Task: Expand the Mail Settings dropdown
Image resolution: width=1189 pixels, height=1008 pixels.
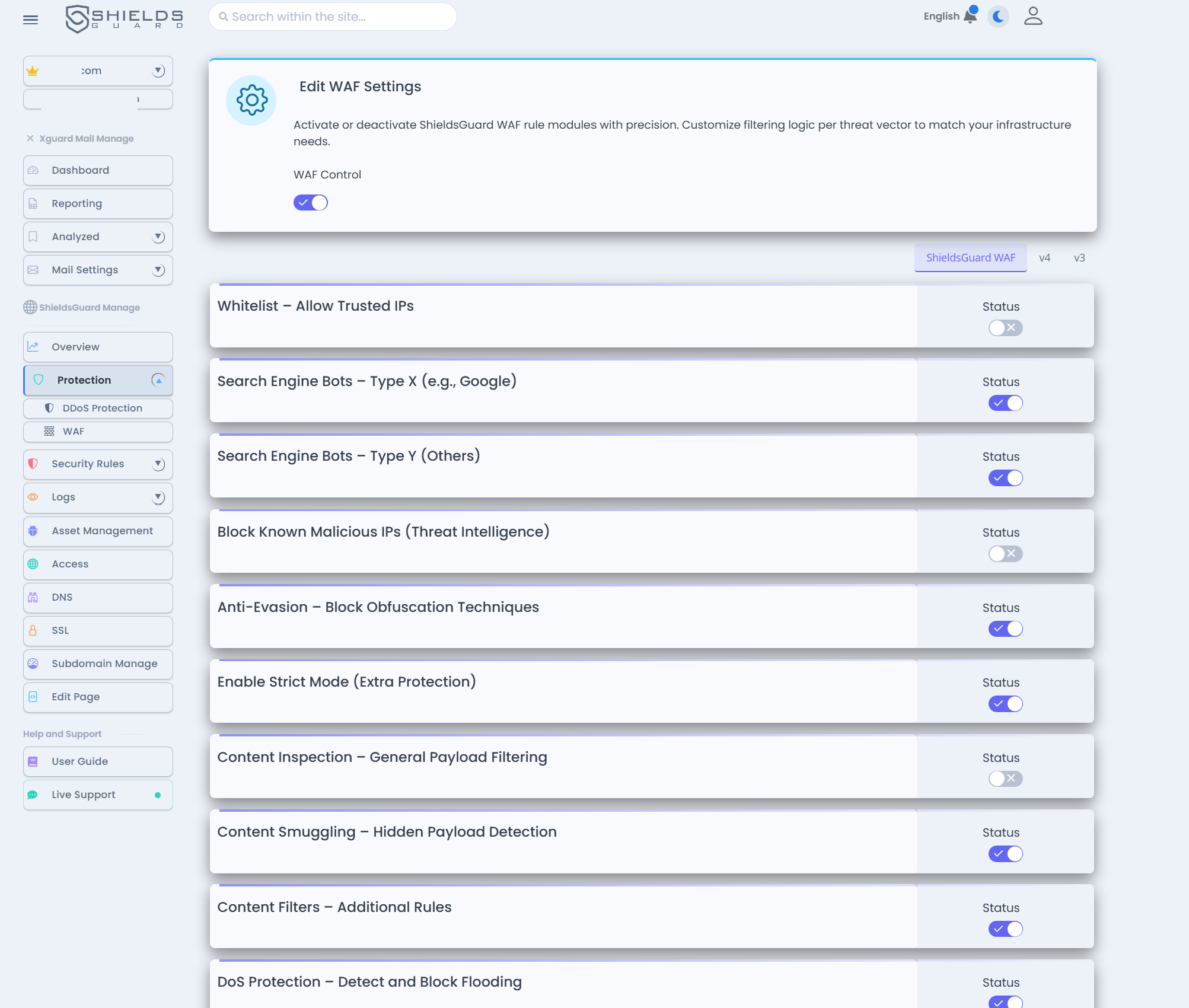Action: click(x=158, y=270)
